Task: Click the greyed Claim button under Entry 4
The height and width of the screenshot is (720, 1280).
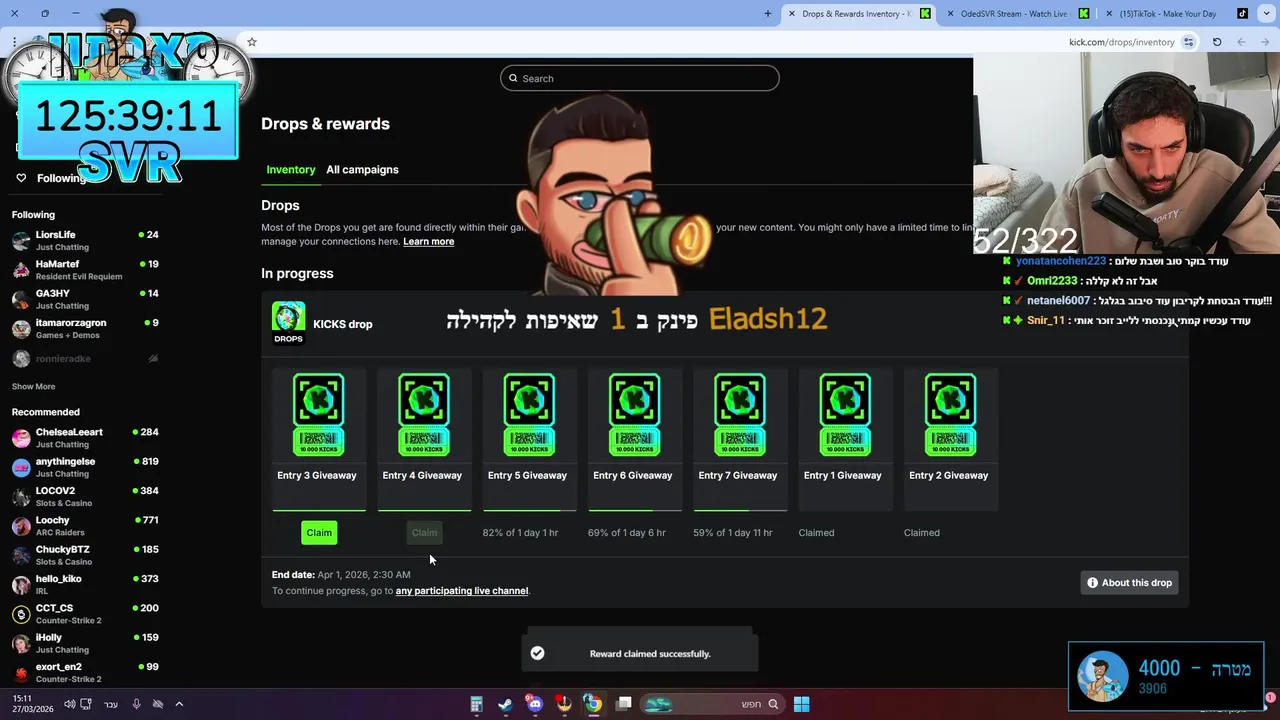Action: pyautogui.click(x=424, y=533)
